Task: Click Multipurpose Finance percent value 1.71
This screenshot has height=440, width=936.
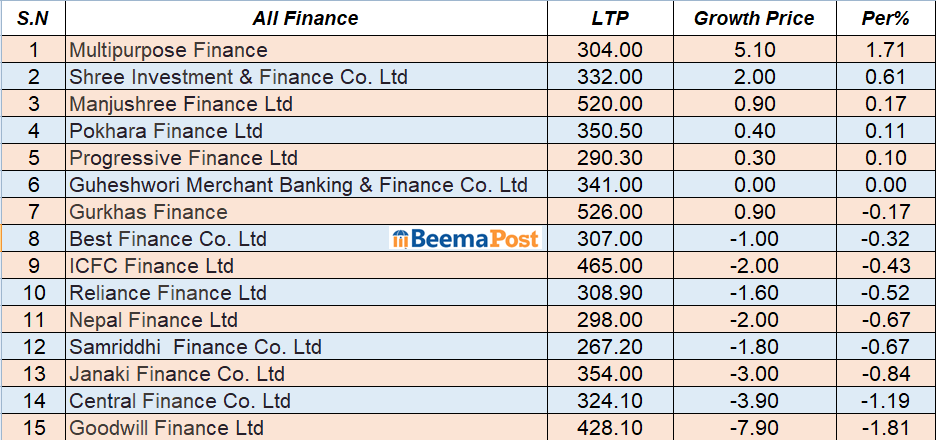Action: [x=884, y=49]
